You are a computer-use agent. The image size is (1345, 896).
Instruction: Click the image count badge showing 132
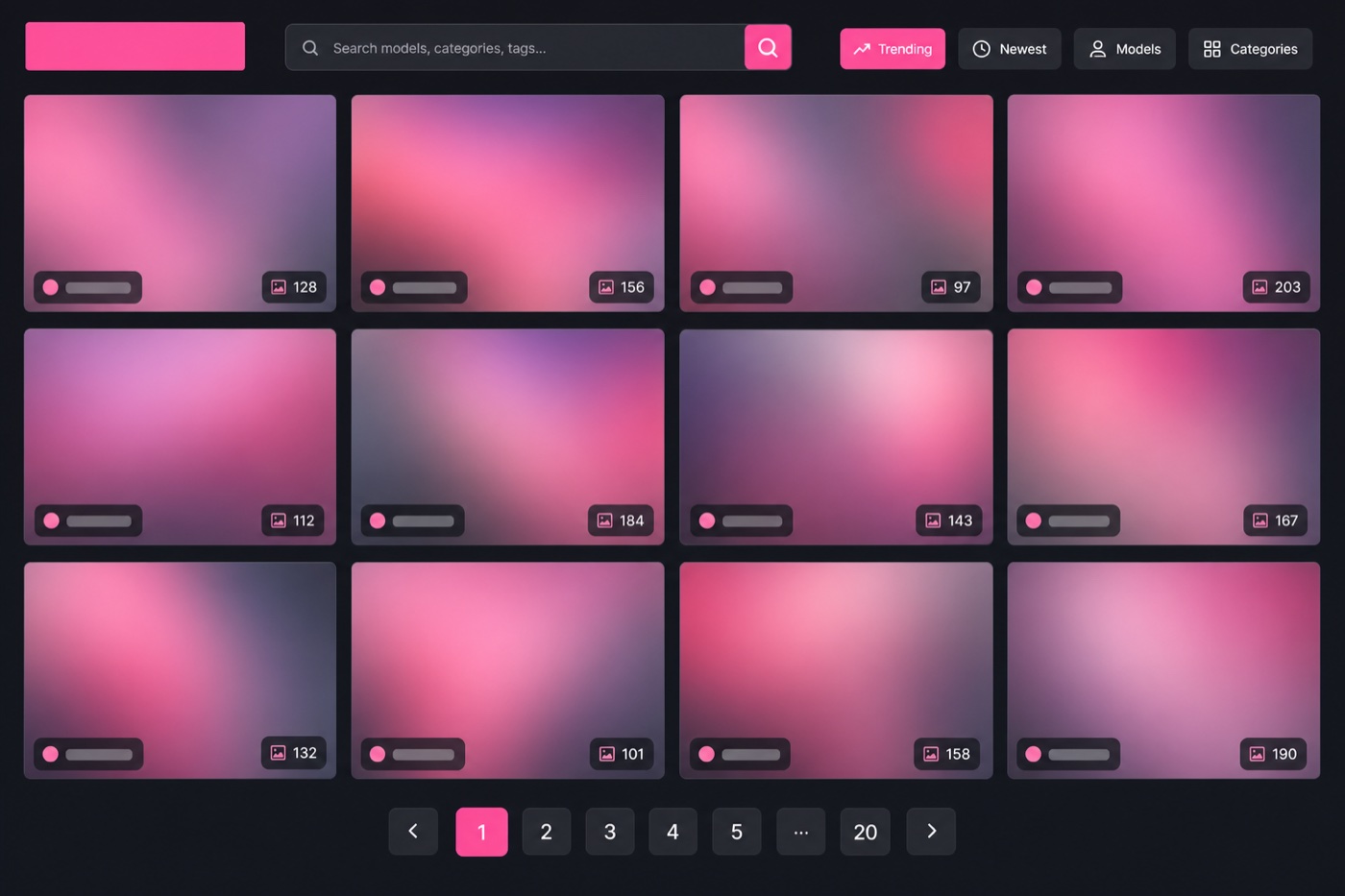pos(294,753)
